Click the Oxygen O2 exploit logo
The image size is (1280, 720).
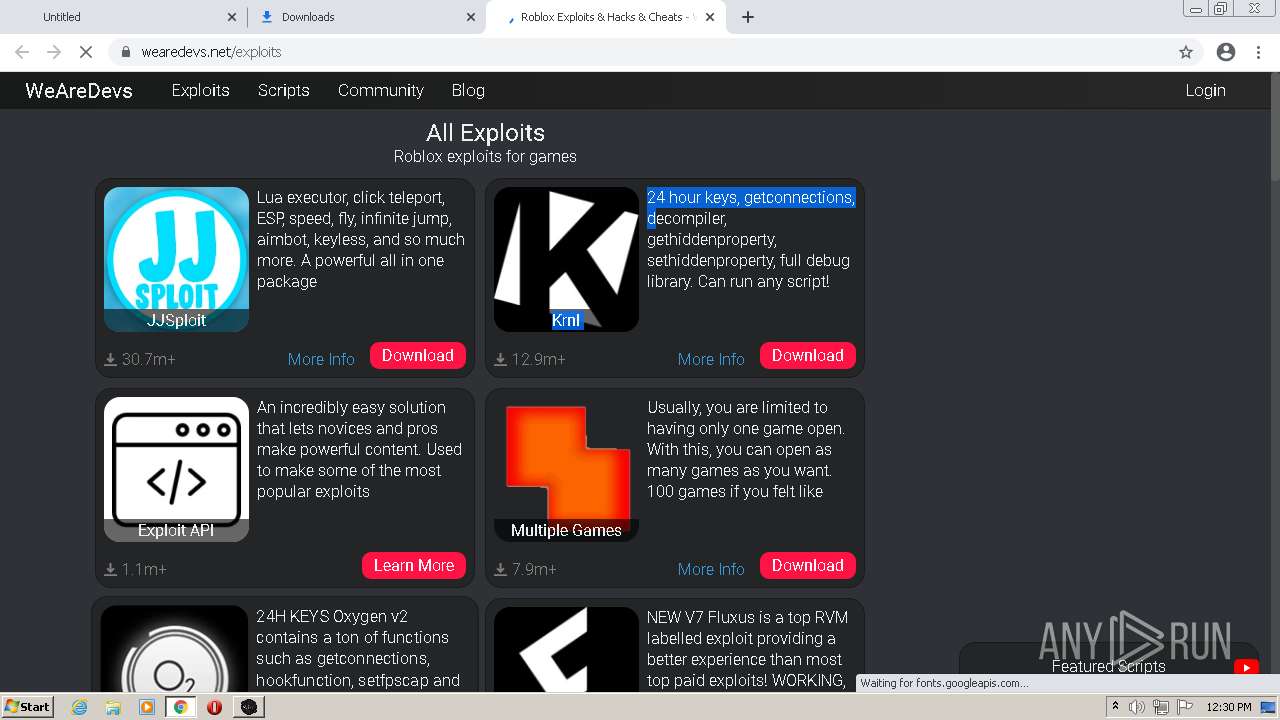pos(174,648)
